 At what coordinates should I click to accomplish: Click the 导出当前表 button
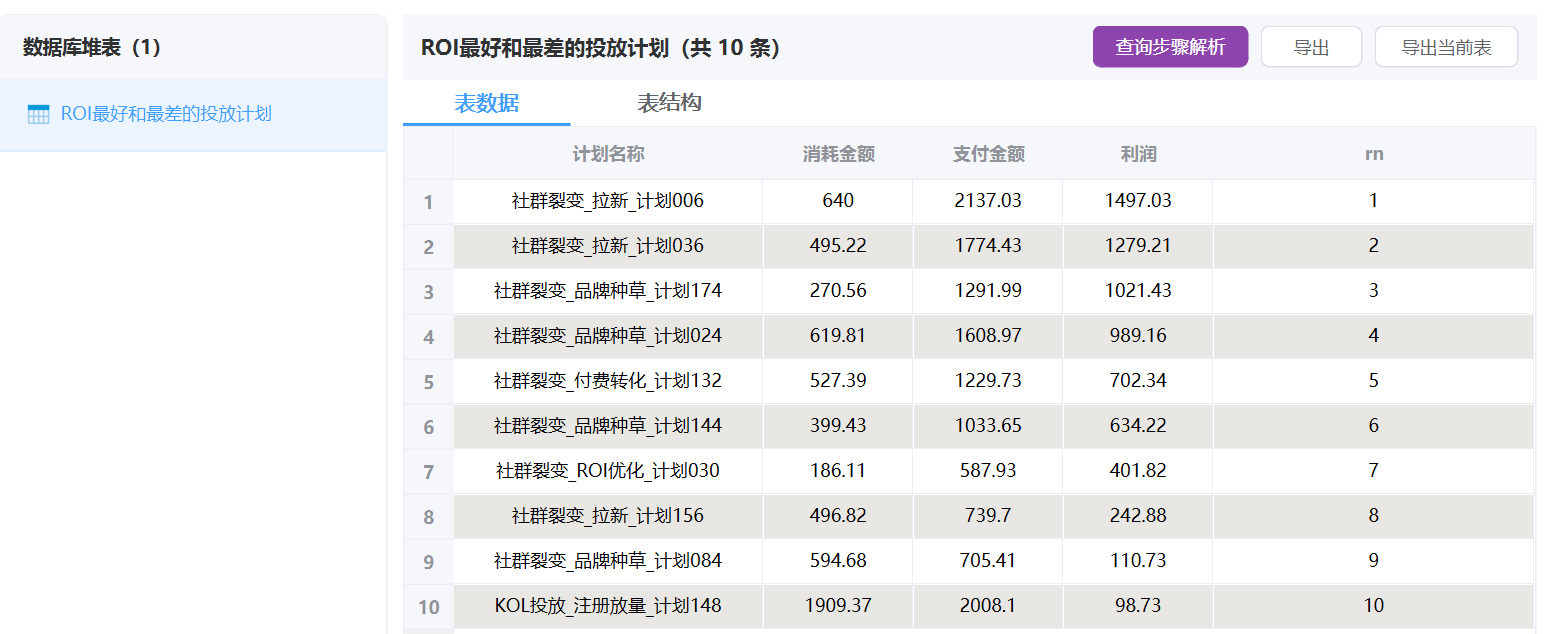(1445, 47)
